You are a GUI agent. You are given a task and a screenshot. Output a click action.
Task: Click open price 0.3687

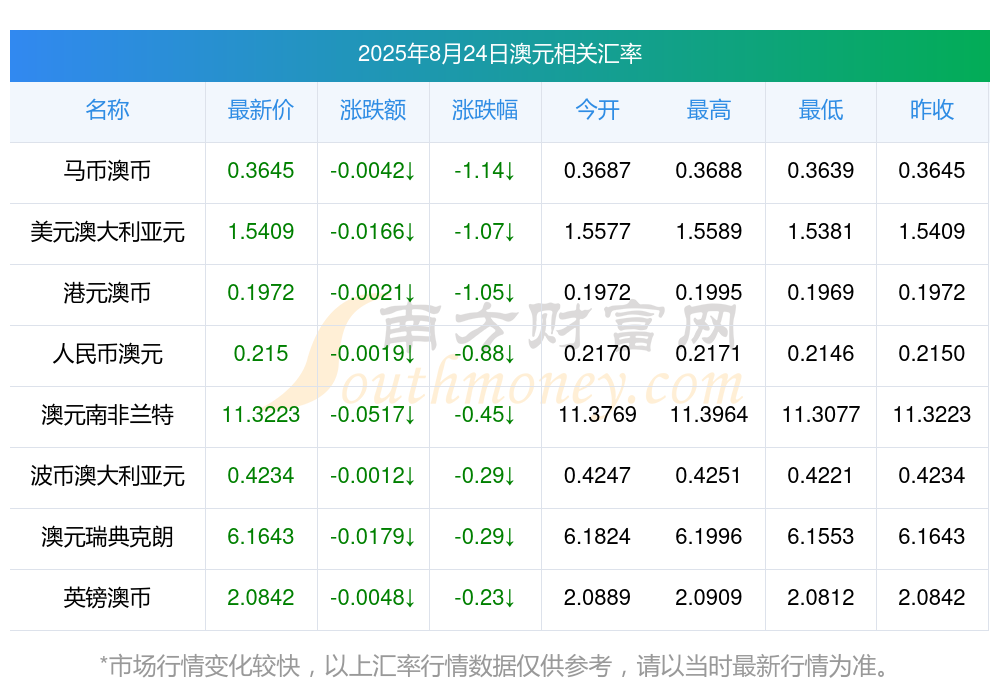(597, 171)
